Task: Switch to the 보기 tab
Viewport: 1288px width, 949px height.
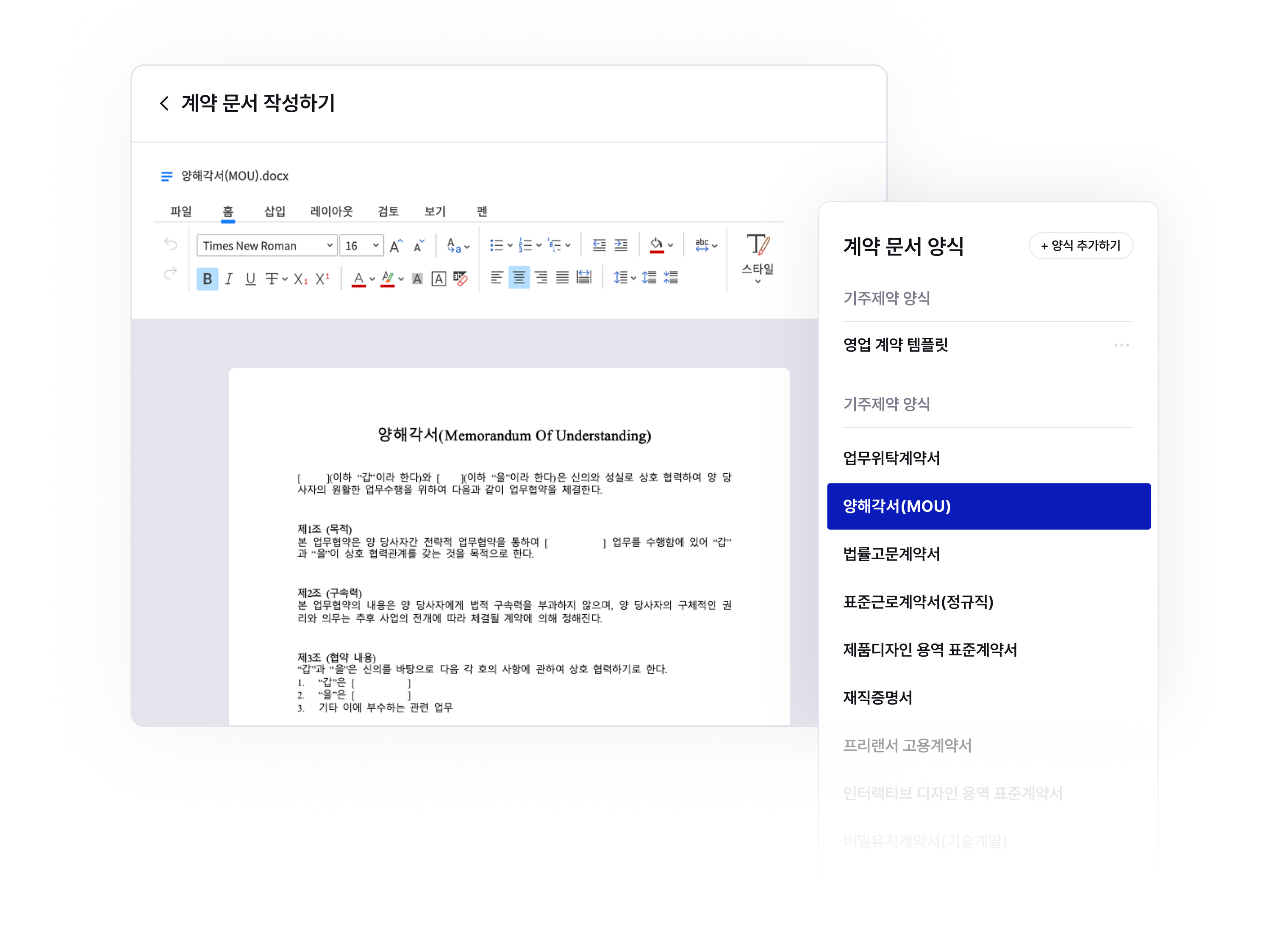Action: (x=435, y=211)
